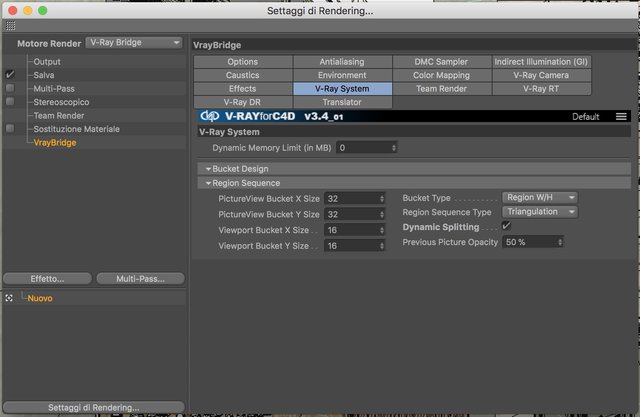
Task: Open the Region Sequence Type dropdown
Action: click(540, 212)
